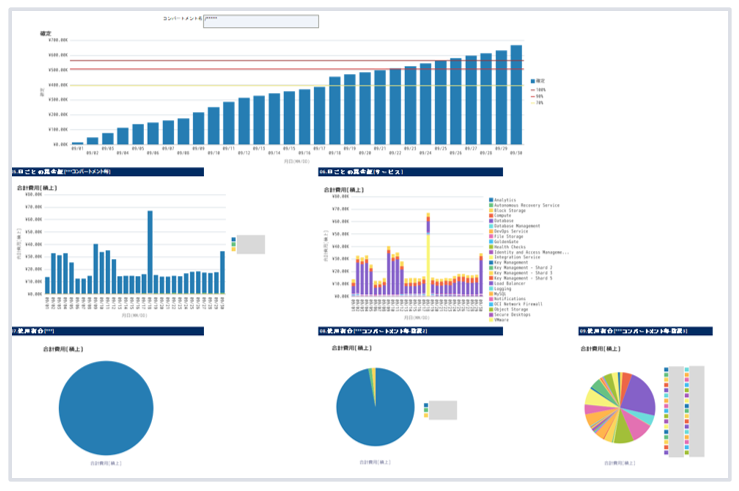
Task: Select Compute in the service legend
Action: (x=505, y=216)
